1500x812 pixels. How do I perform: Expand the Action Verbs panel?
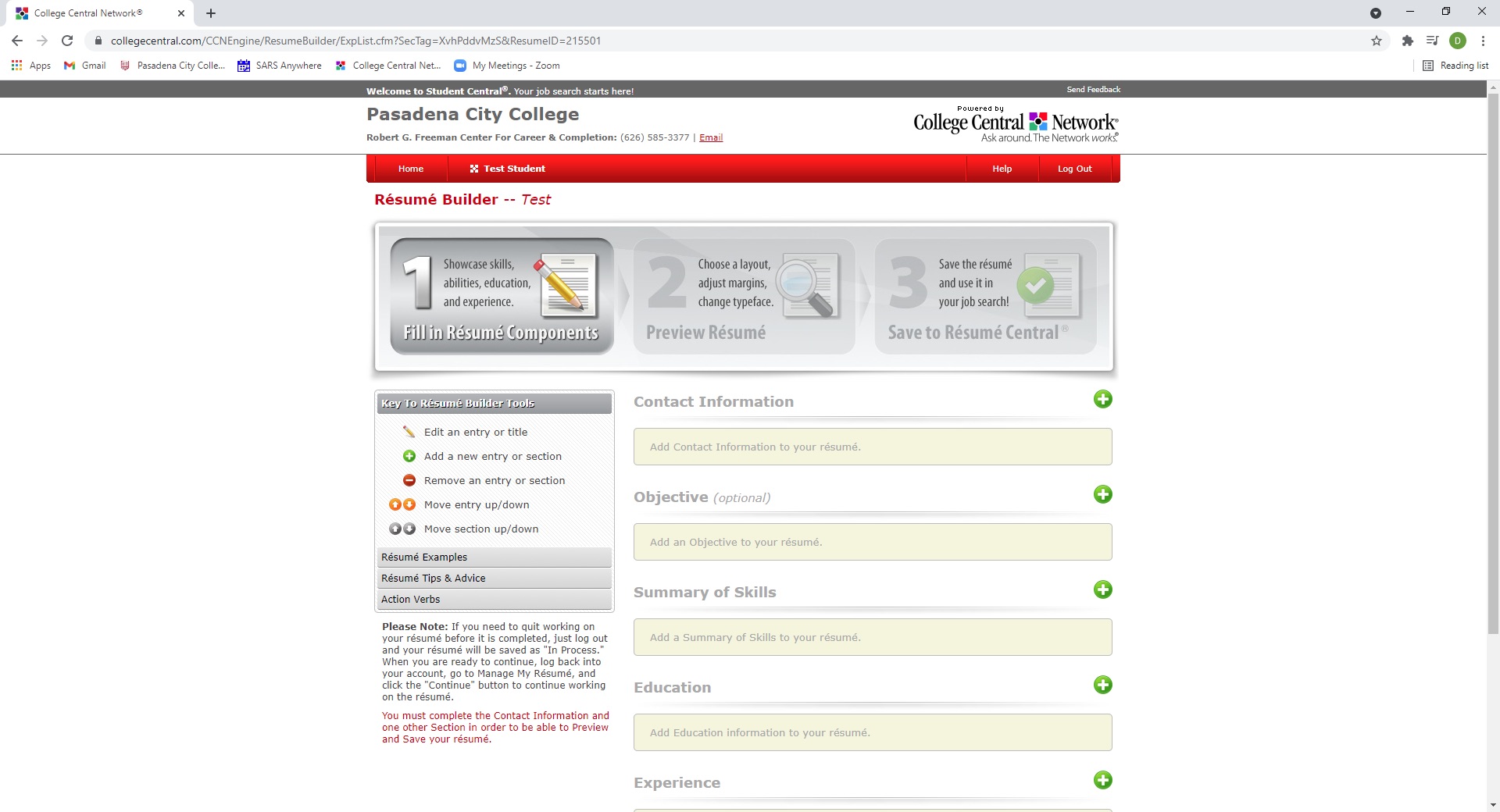pyautogui.click(x=495, y=599)
